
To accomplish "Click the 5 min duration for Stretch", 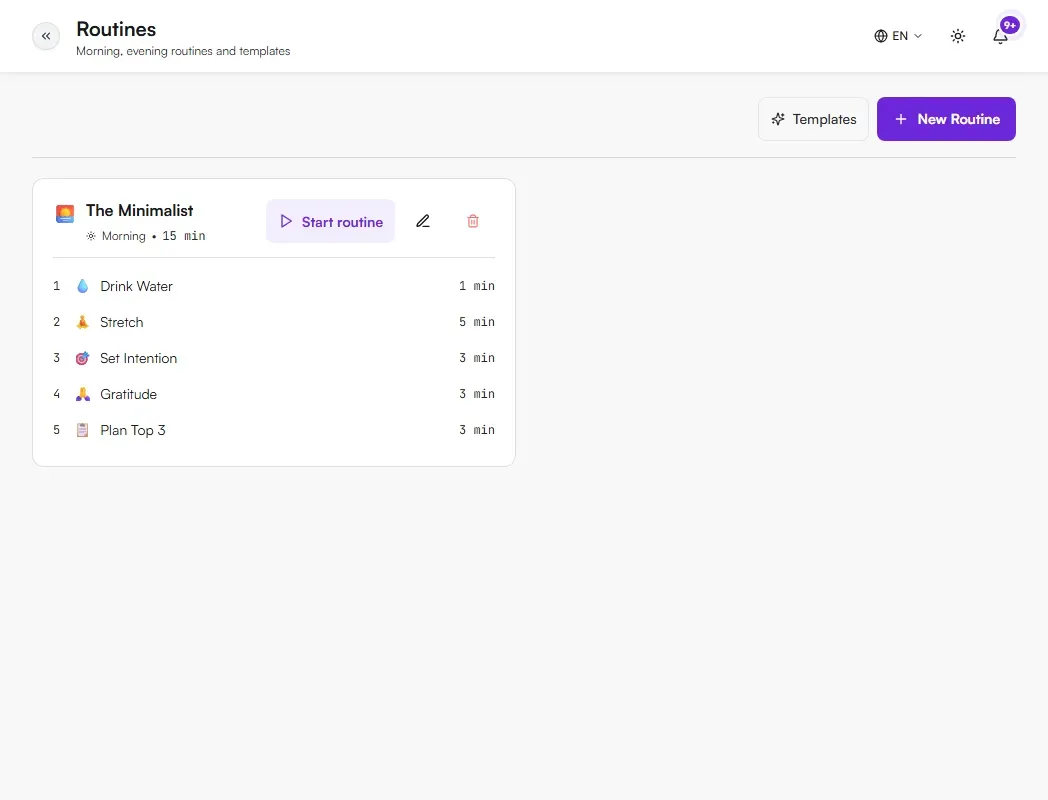I will 477,322.
